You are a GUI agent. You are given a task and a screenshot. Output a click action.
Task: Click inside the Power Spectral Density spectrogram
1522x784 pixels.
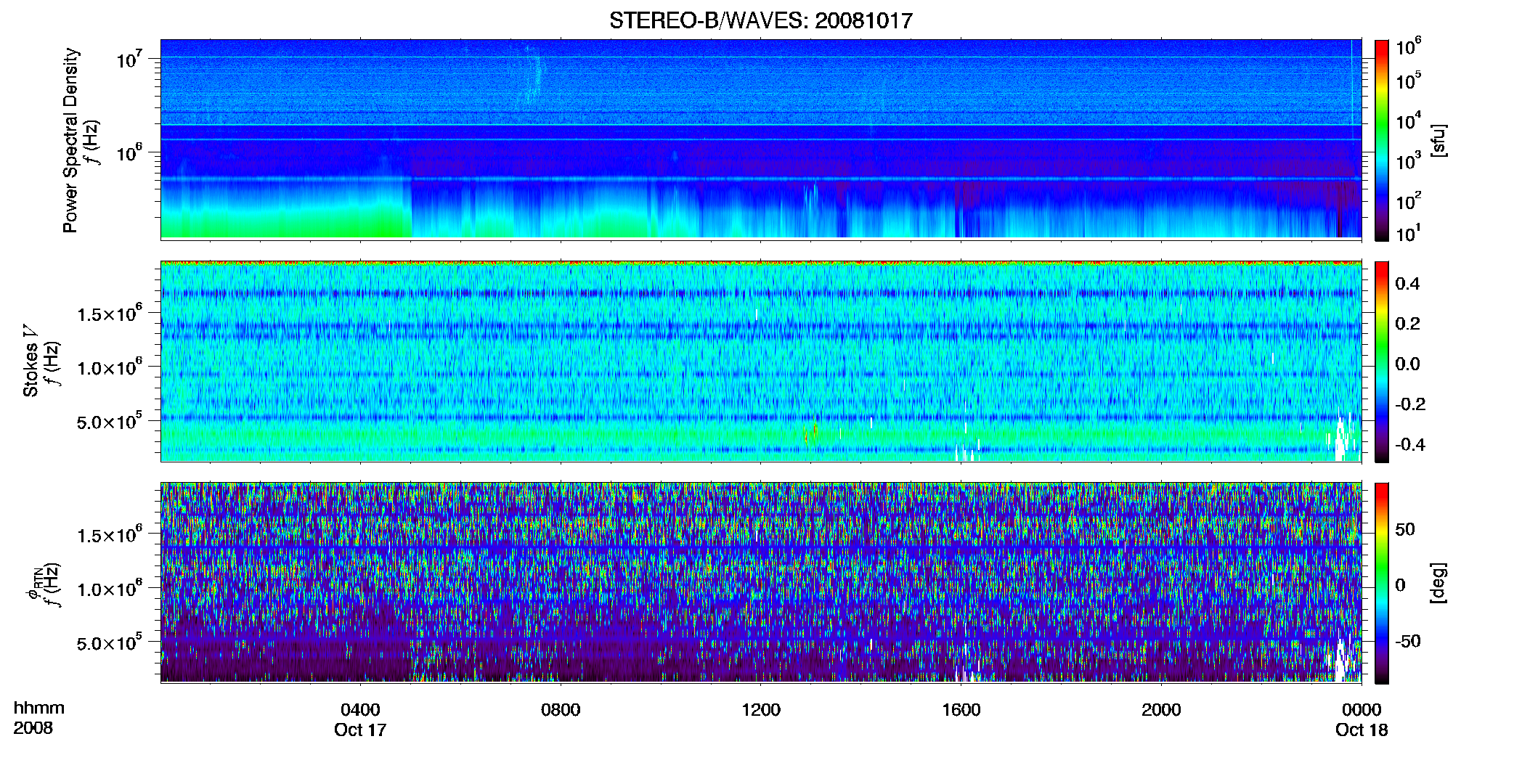761,139
